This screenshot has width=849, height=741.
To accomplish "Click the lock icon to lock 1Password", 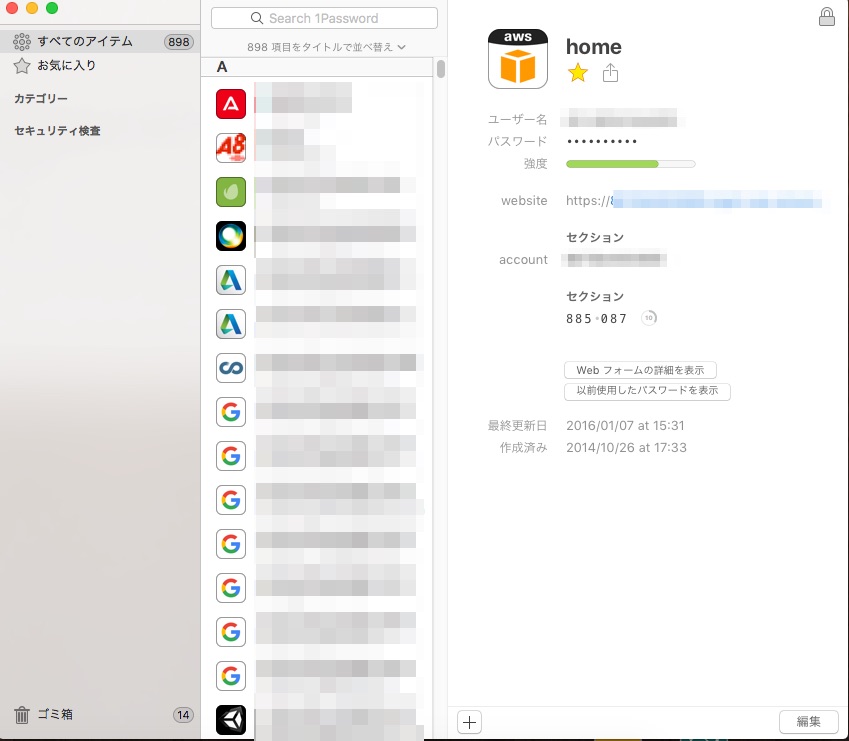I will (826, 17).
